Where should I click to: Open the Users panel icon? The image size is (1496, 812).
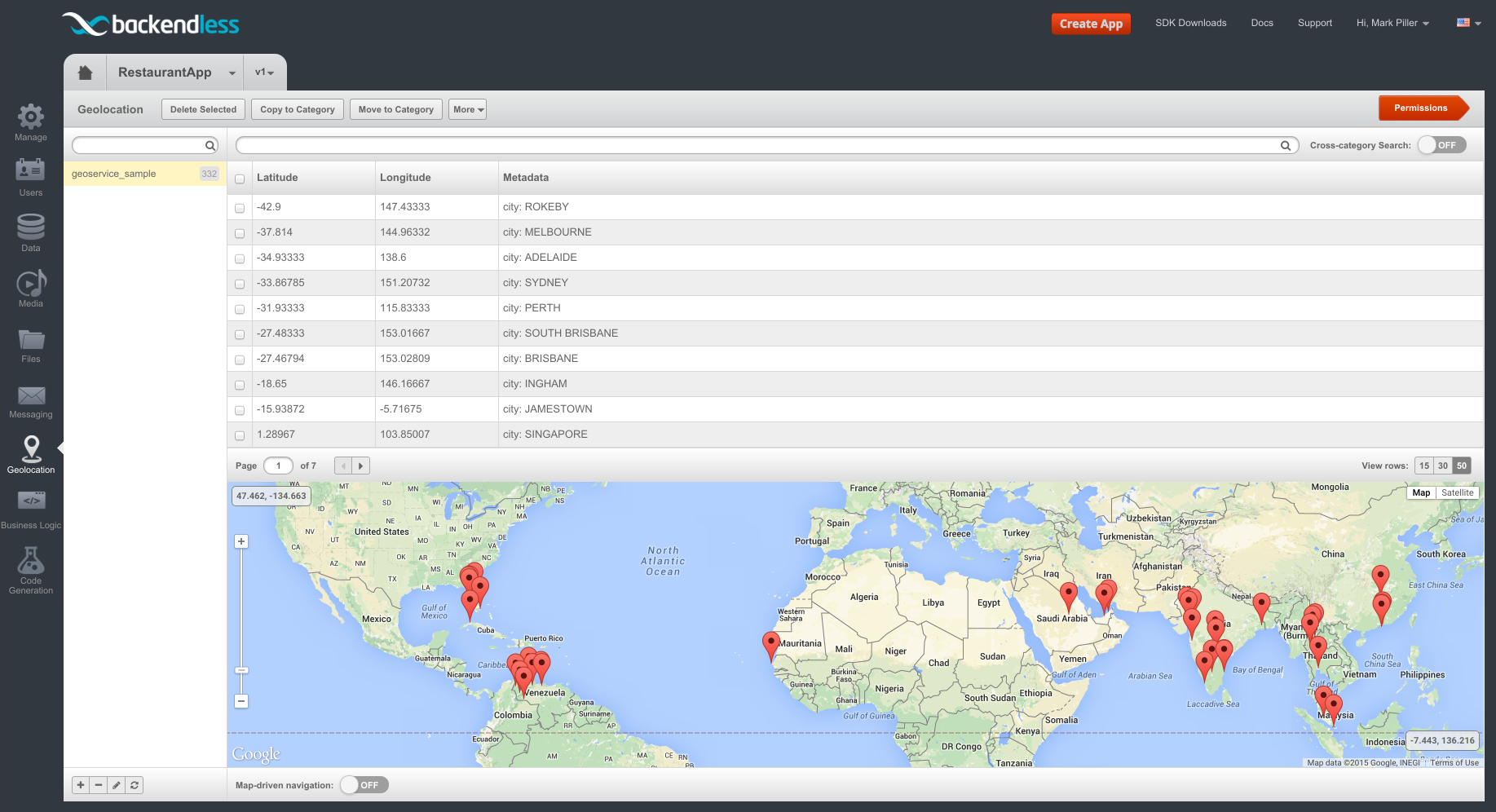coord(30,173)
